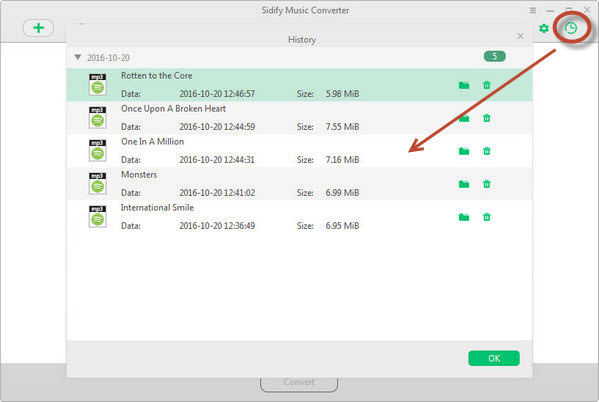Screen dimensions: 599x402
Task: Click mp3 file icon of One In A Million
Action: (98, 150)
